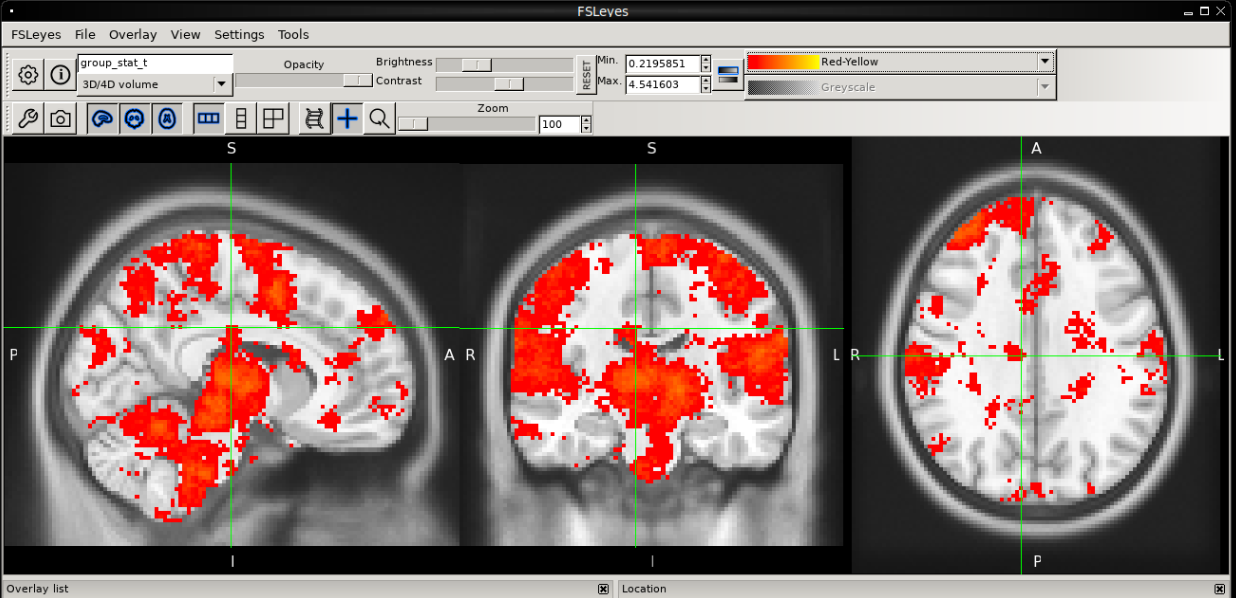Screen dimensions: 1236x598
Task: Open the Tools menu
Action: coord(293,34)
